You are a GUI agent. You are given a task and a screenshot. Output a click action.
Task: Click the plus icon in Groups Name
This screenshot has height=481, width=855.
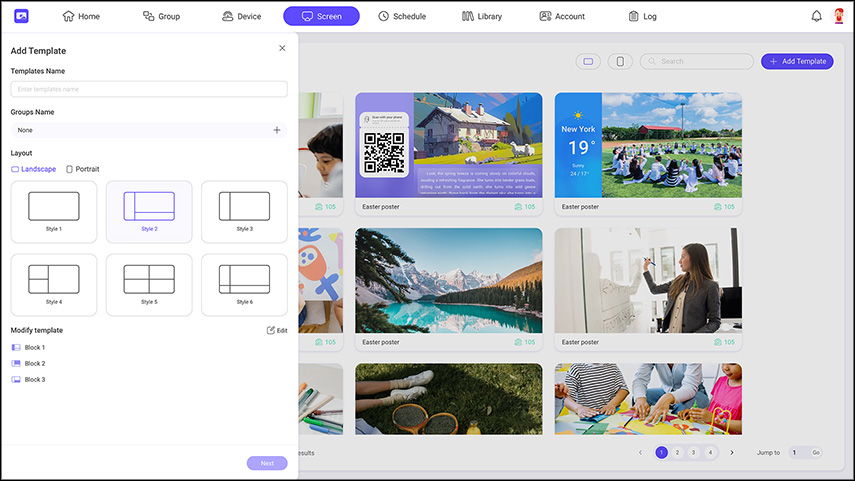[277, 130]
